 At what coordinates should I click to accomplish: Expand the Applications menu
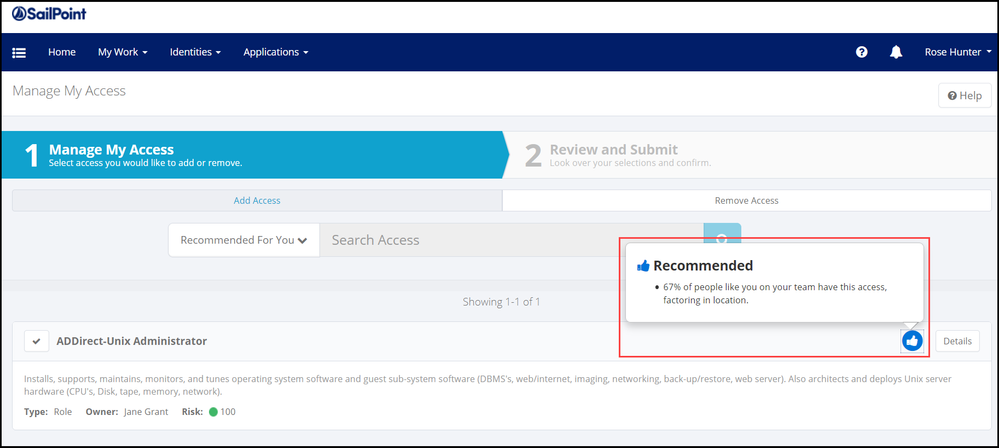pos(275,52)
